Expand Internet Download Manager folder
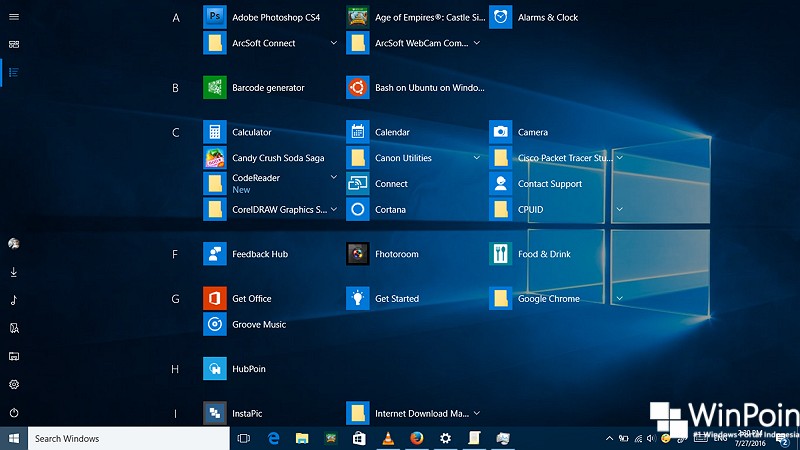The height and width of the screenshot is (450, 800). [477, 413]
